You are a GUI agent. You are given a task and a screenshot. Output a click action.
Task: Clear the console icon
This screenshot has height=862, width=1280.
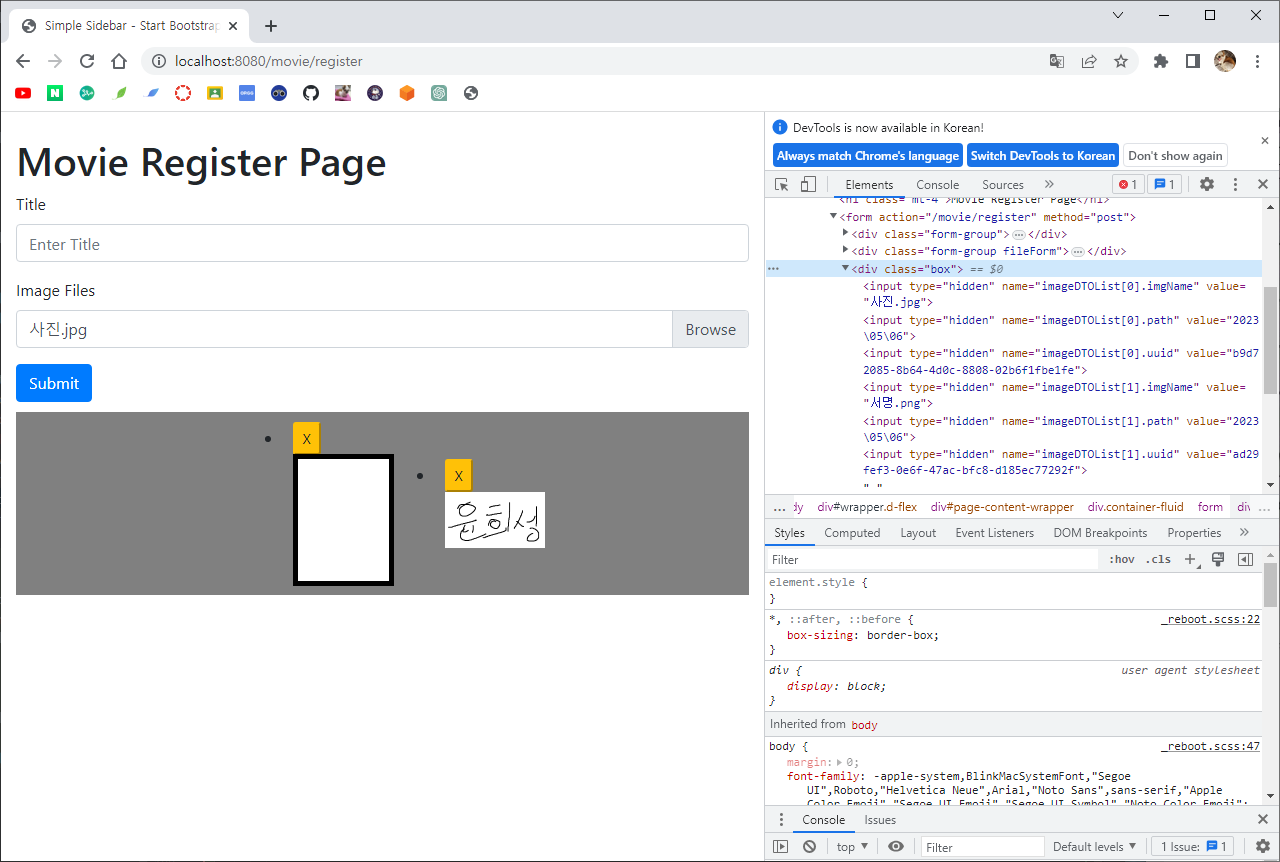pyautogui.click(x=809, y=847)
